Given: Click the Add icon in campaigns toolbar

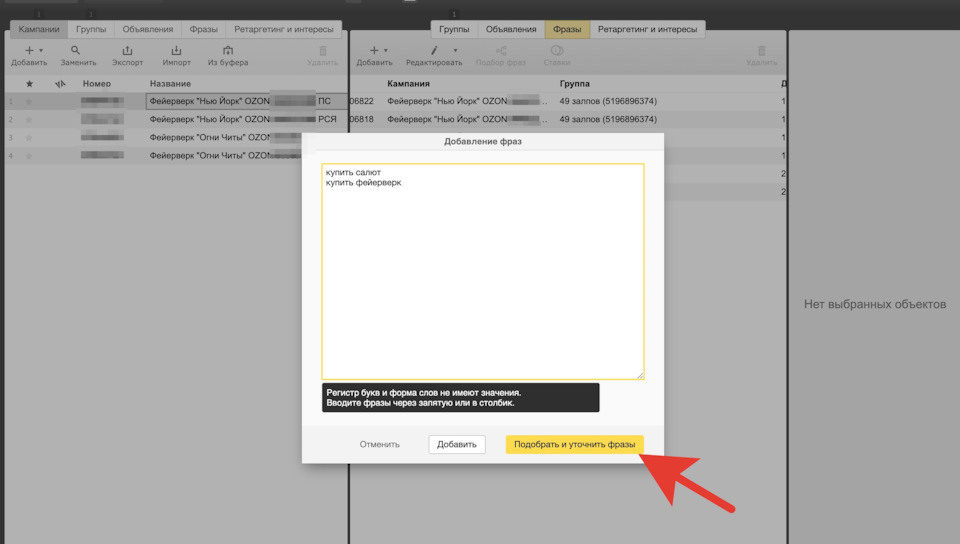Looking at the screenshot, I should coord(29,50).
